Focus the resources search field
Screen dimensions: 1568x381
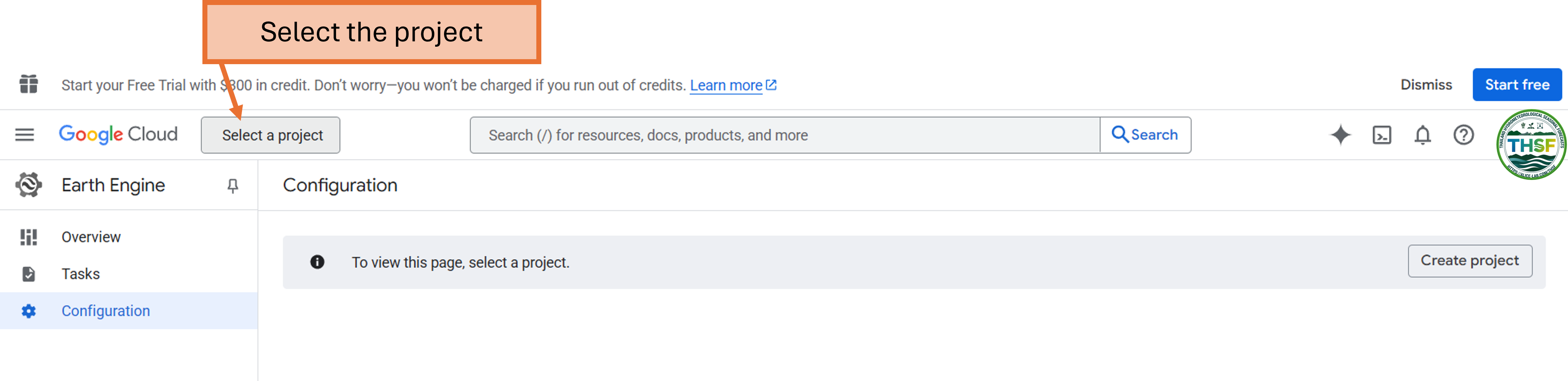coord(784,135)
